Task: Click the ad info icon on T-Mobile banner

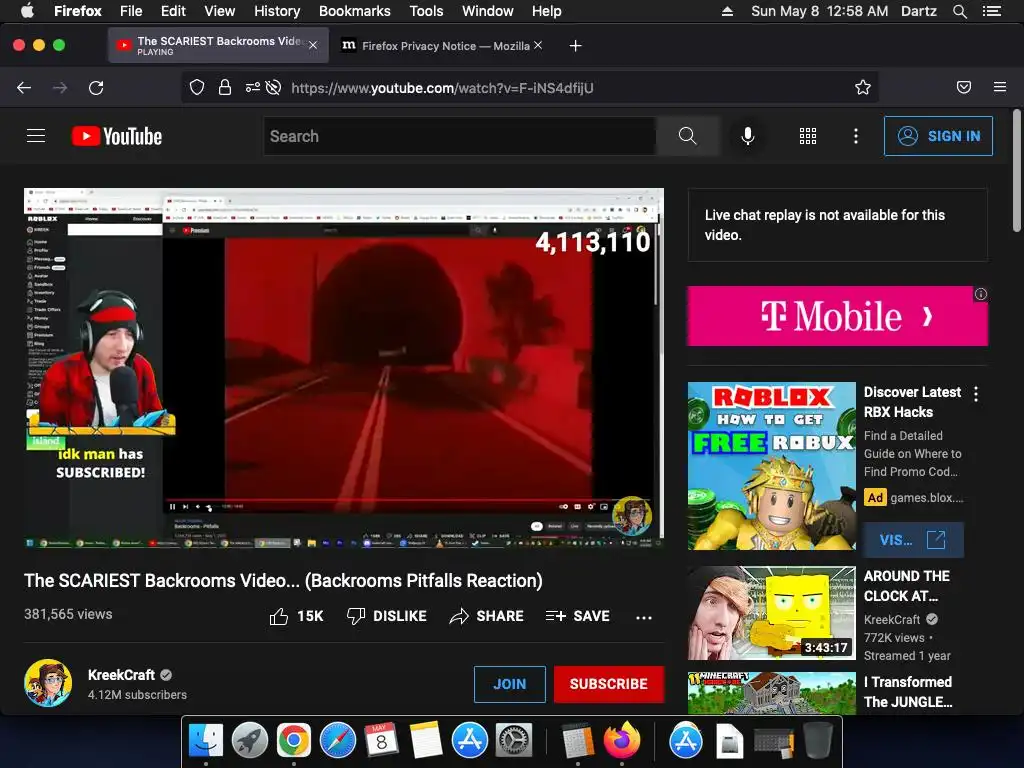Action: click(x=980, y=294)
